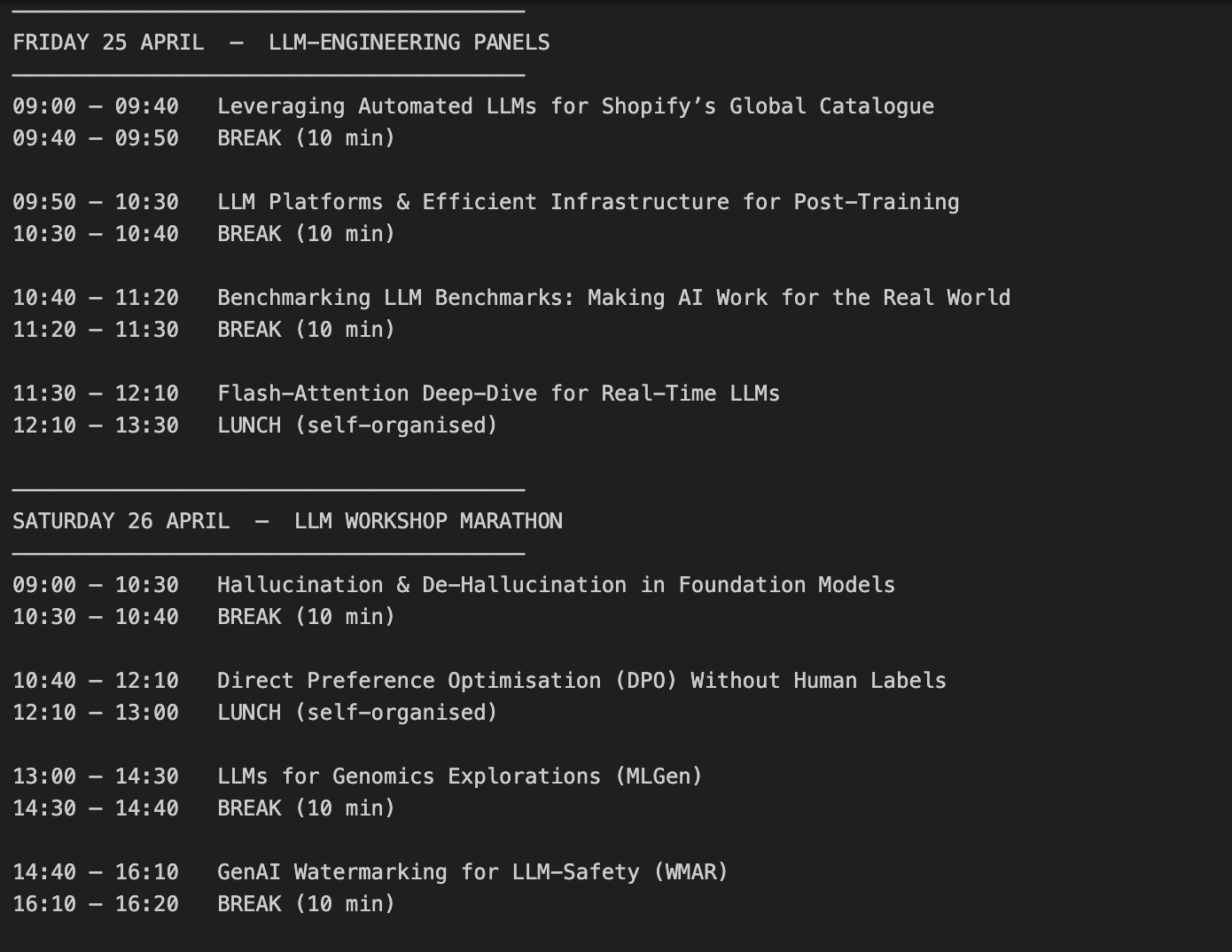This screenshot has height=952, width=1232.
Task: Click the Flash-Attention Deep-Dive session line
Action: click(396, 393)
